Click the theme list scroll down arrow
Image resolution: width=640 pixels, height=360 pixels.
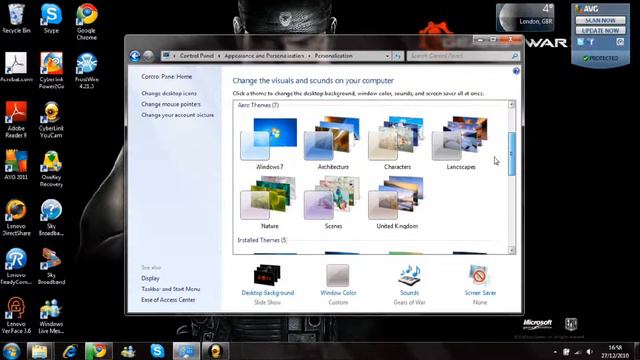511,250
